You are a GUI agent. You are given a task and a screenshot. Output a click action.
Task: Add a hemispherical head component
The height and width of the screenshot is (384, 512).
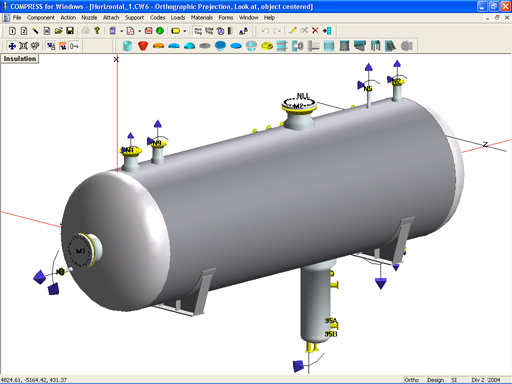pos(189,46)
